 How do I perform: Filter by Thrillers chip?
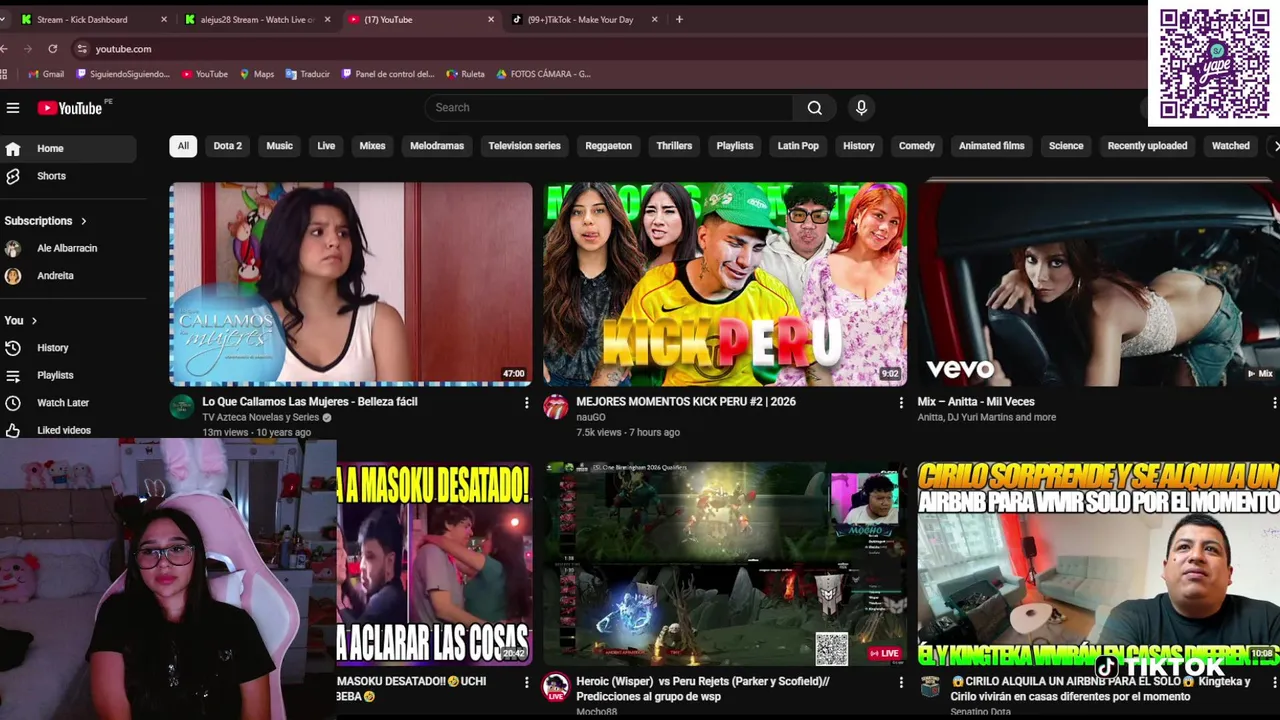point(674,146)
